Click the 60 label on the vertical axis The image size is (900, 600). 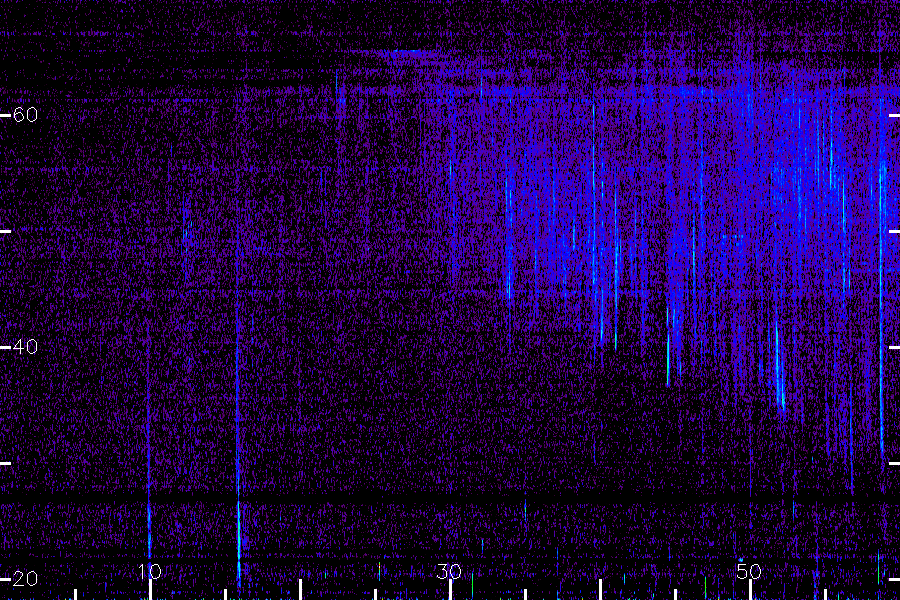coord(25,115)
